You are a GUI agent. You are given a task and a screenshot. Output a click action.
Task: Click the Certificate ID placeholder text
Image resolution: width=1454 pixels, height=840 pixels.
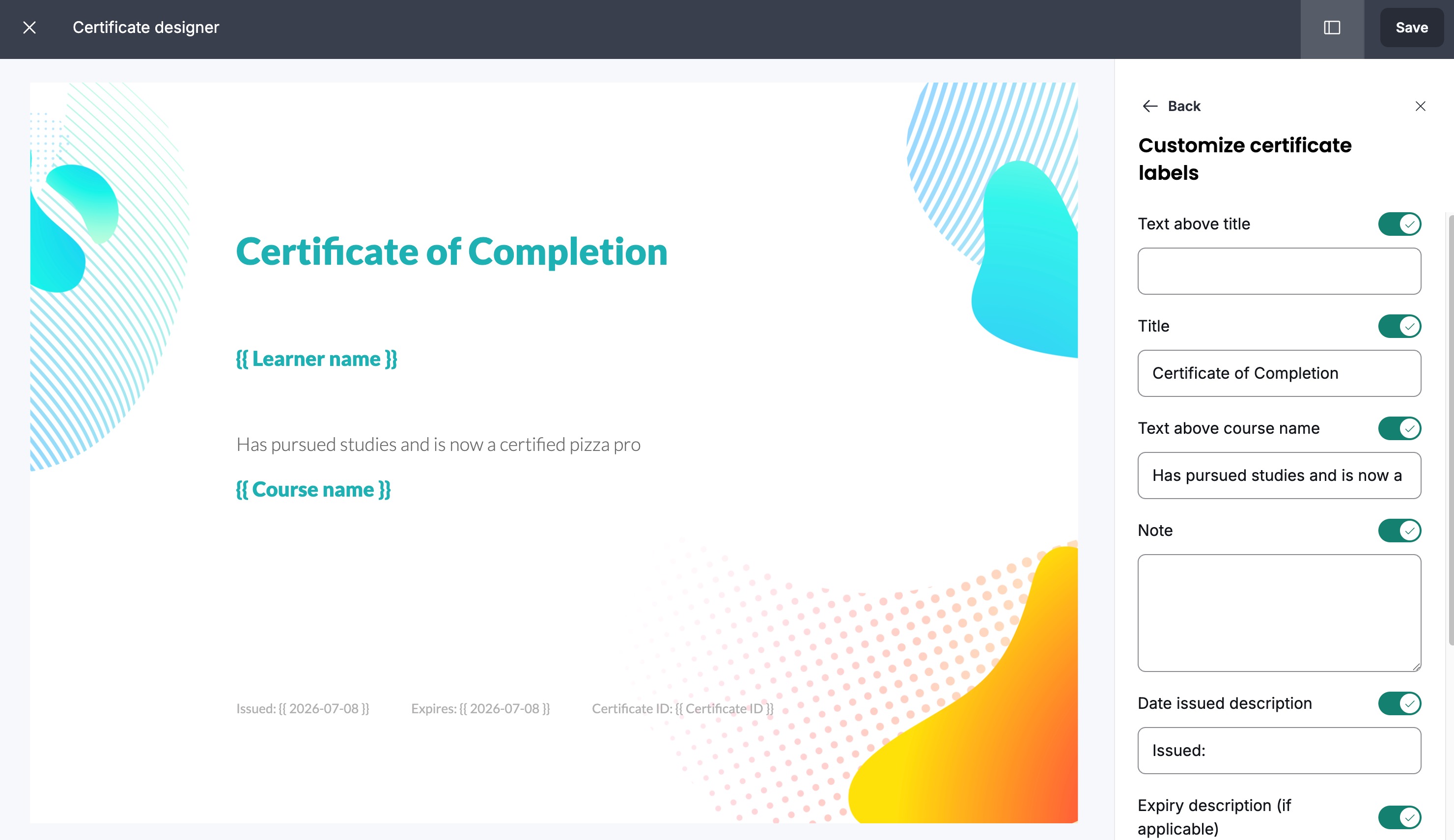point(683,708)
